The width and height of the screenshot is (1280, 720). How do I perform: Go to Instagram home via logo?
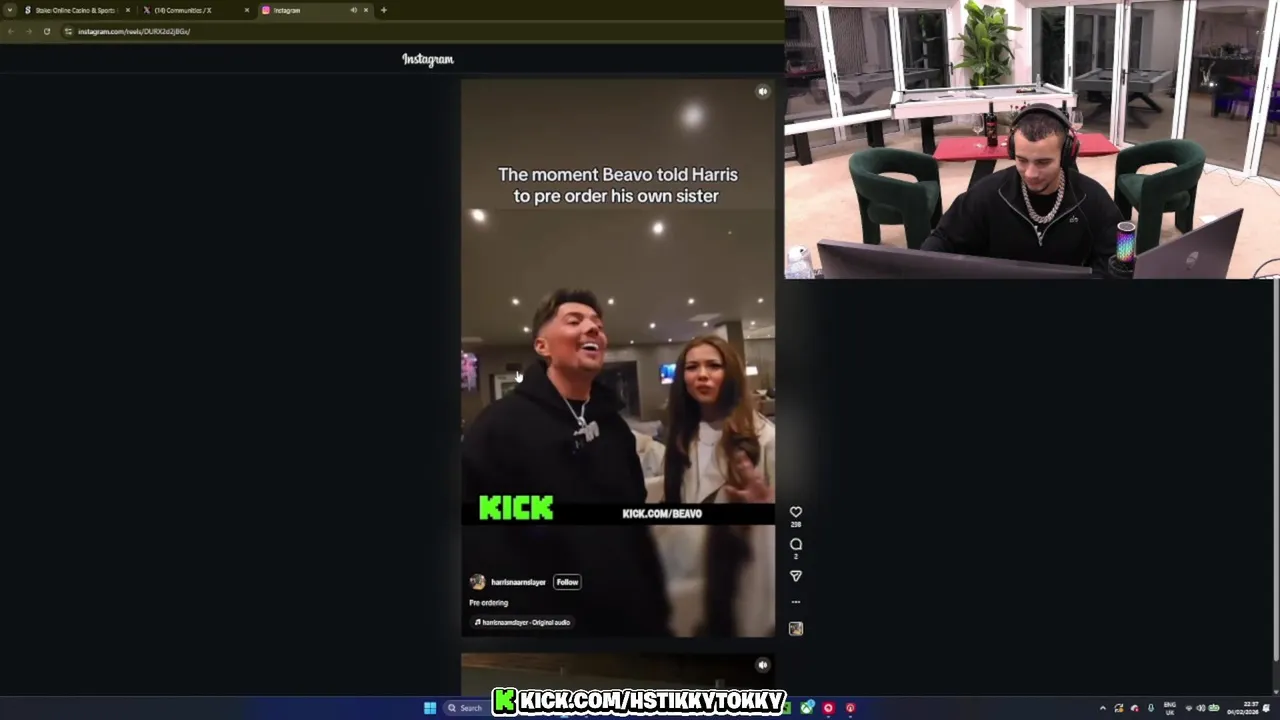click(428, 59)
